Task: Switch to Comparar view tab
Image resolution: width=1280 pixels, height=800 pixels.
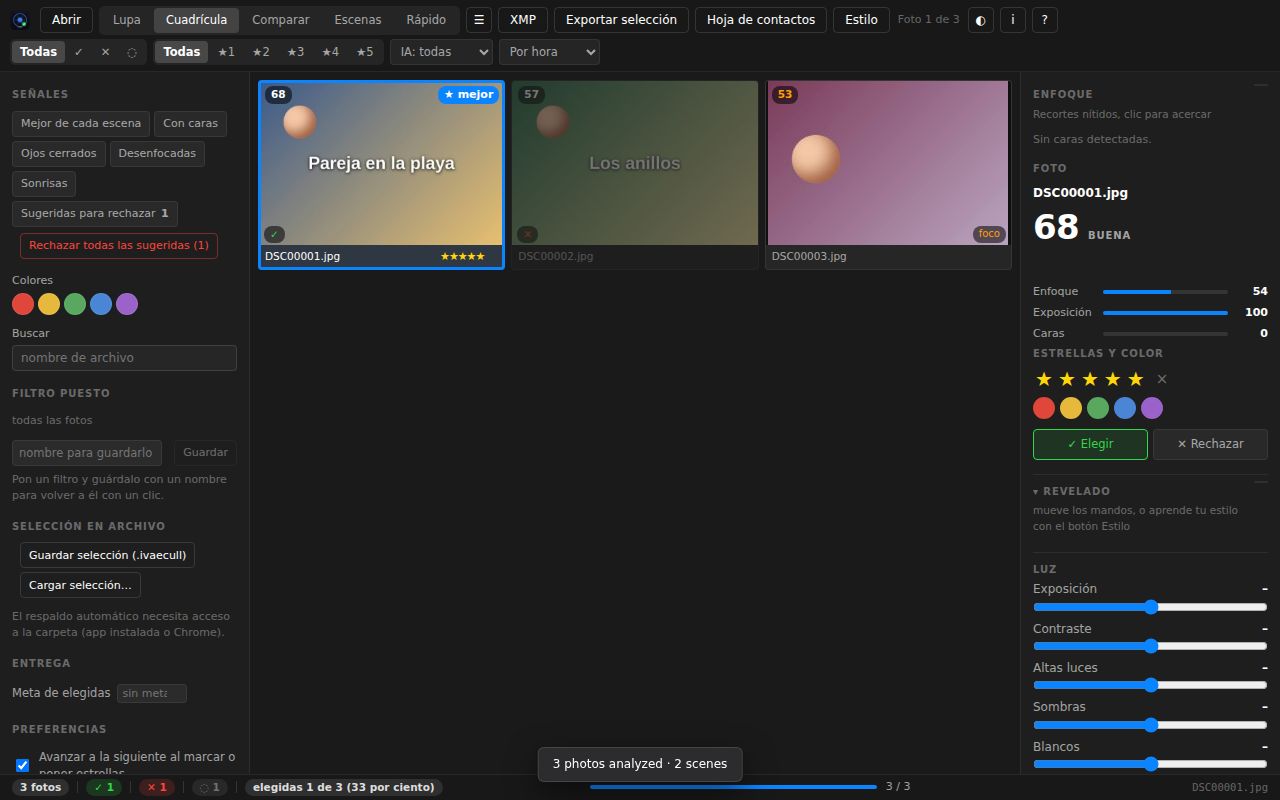Action: [x=281, y=20]
